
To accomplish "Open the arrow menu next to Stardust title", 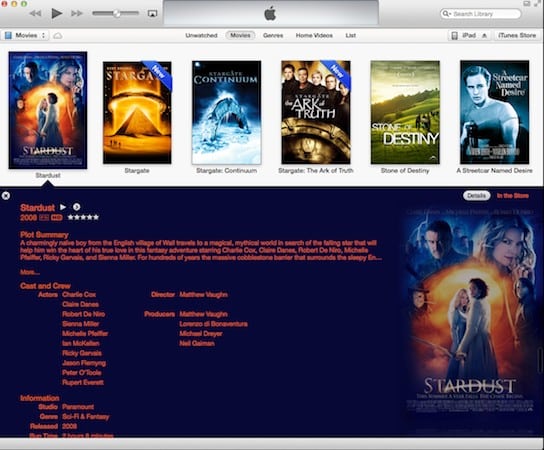I will (x=76, y=207).
